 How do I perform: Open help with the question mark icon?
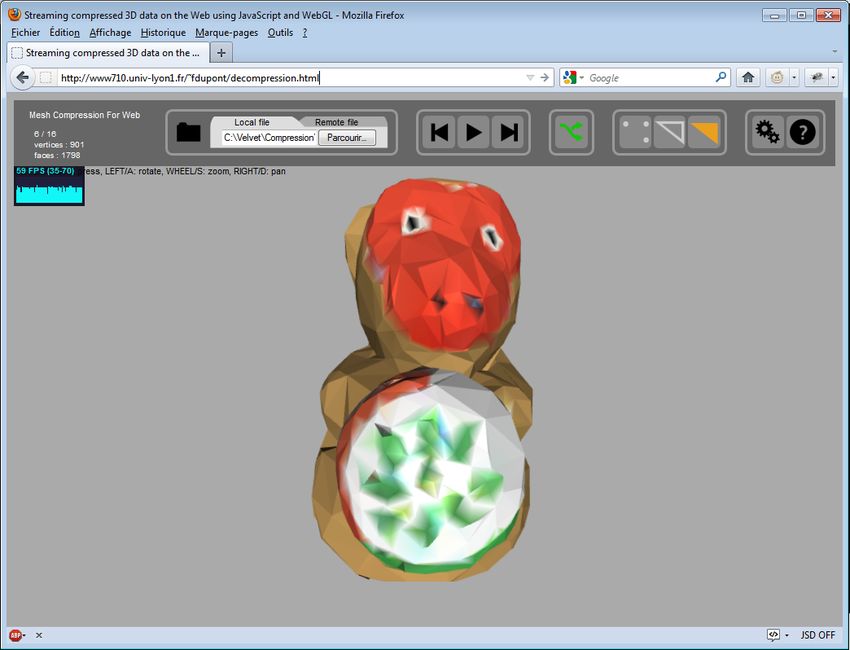click(x=802, y=132)
